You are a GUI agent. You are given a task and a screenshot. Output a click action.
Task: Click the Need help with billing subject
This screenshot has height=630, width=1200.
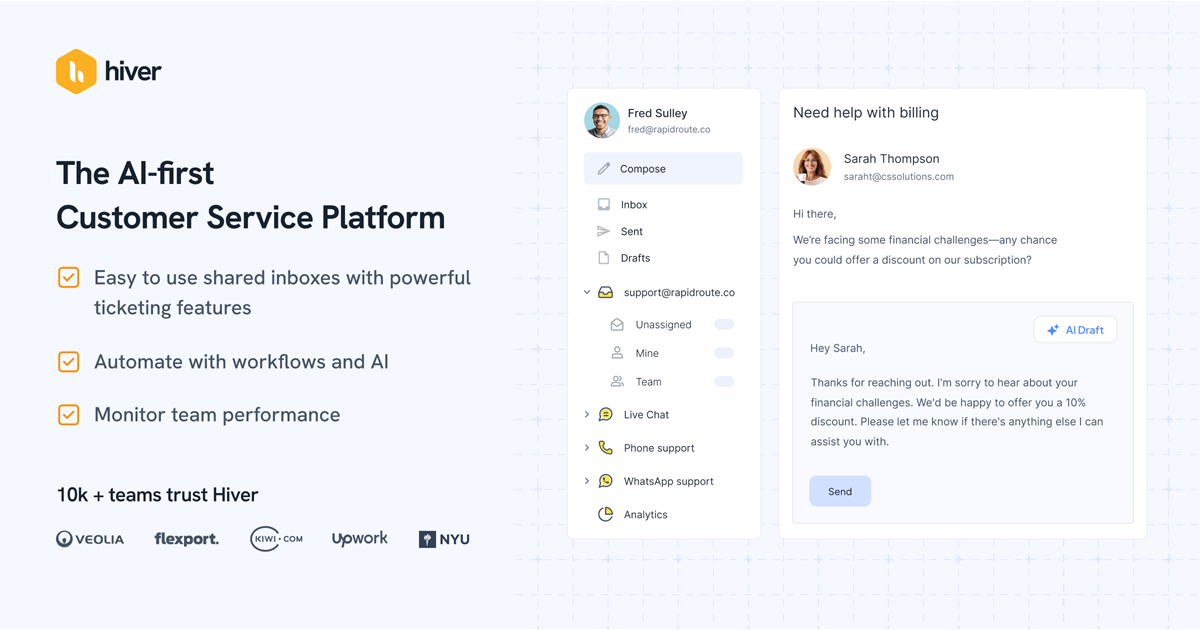tap(866, 113)
